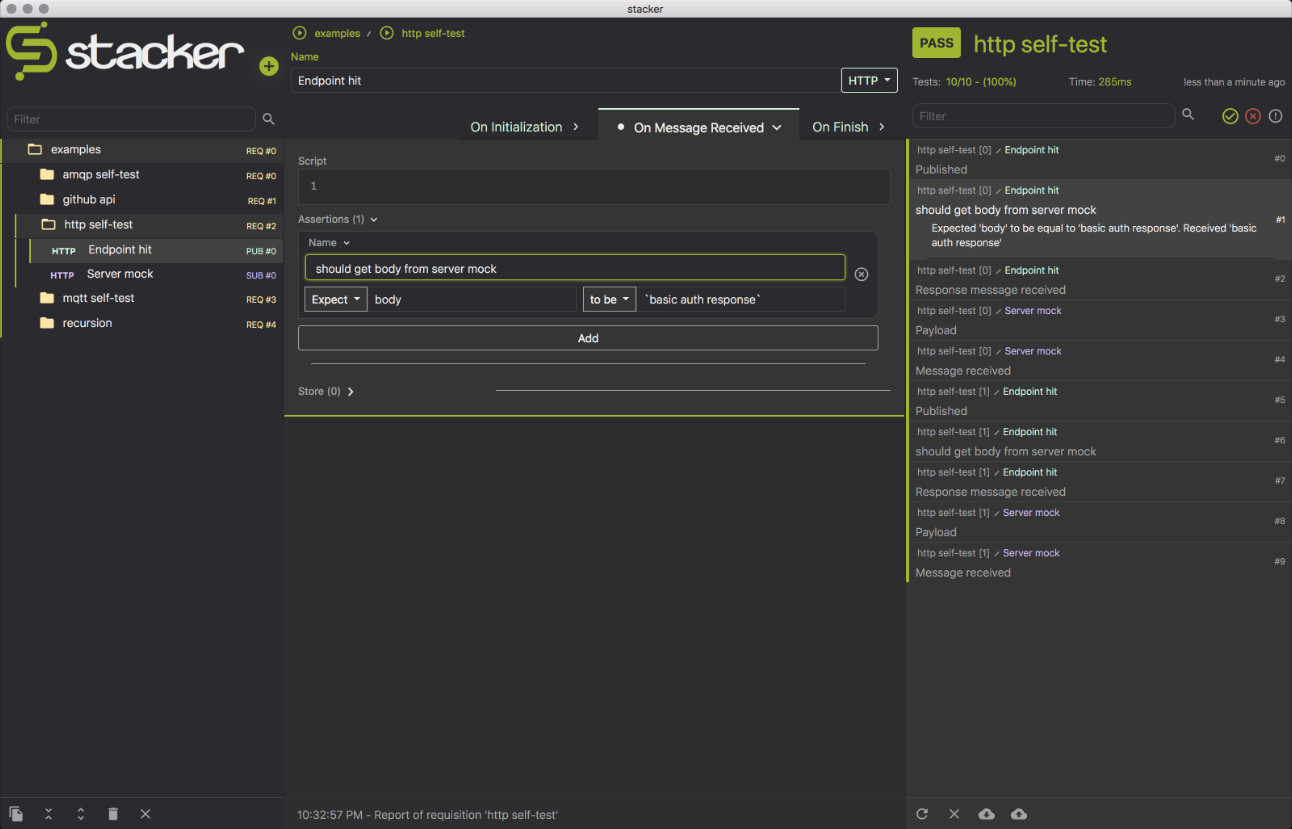This screenshot has height=829, width=1292.
Task: Select result #7 Response message received
Action: (x=1099, y=482)
